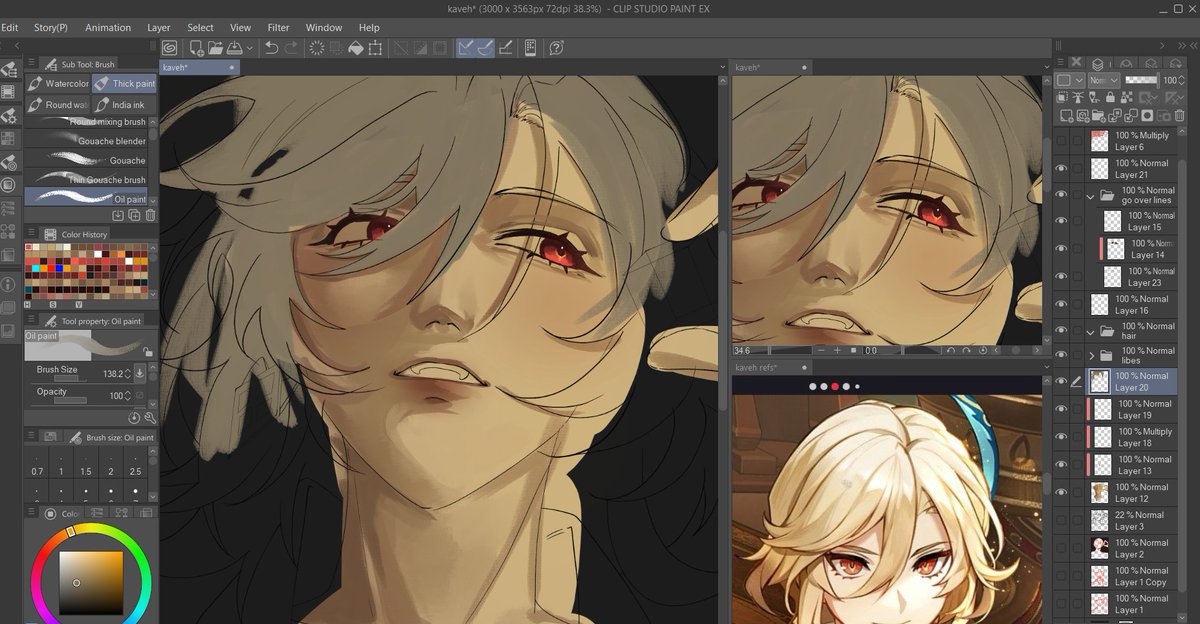
Task: Click the Undo arrow icon
Action: 271,47
